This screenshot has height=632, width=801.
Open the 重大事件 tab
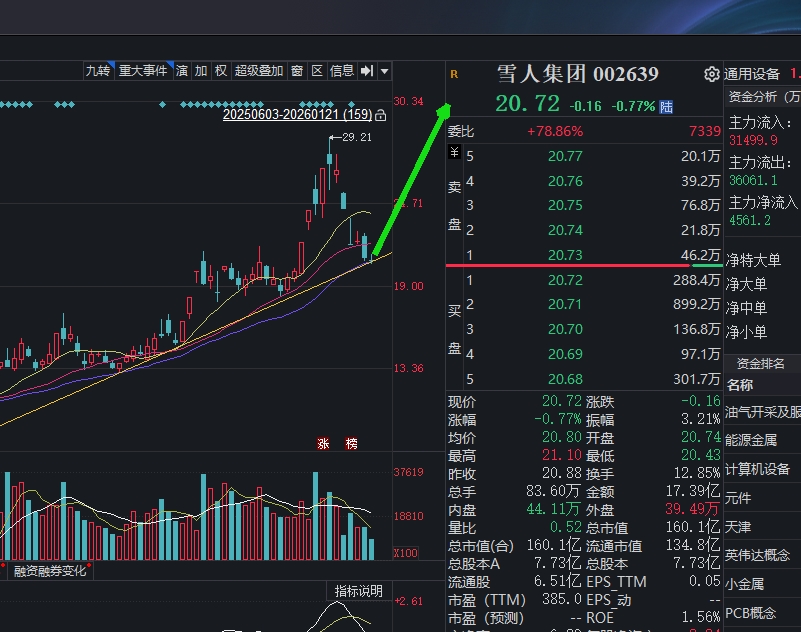(x=144, y=71)
